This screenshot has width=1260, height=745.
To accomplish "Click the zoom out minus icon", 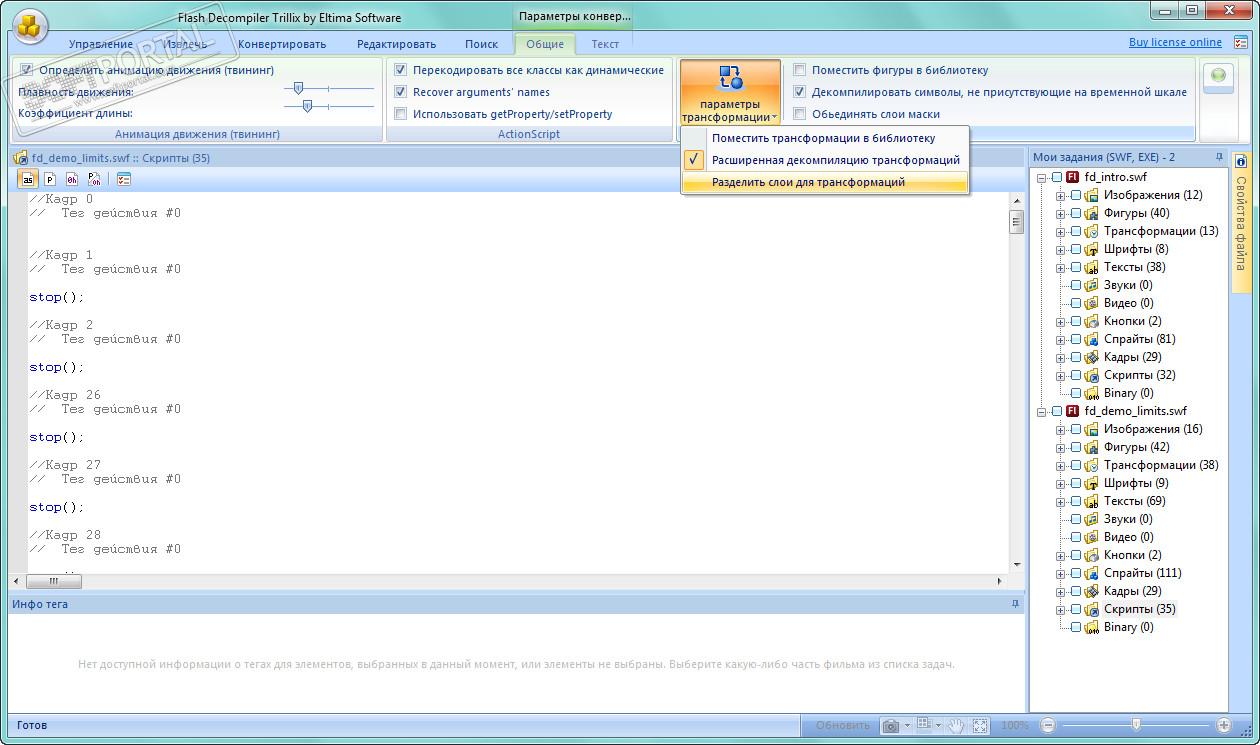I will (1048, 725).
